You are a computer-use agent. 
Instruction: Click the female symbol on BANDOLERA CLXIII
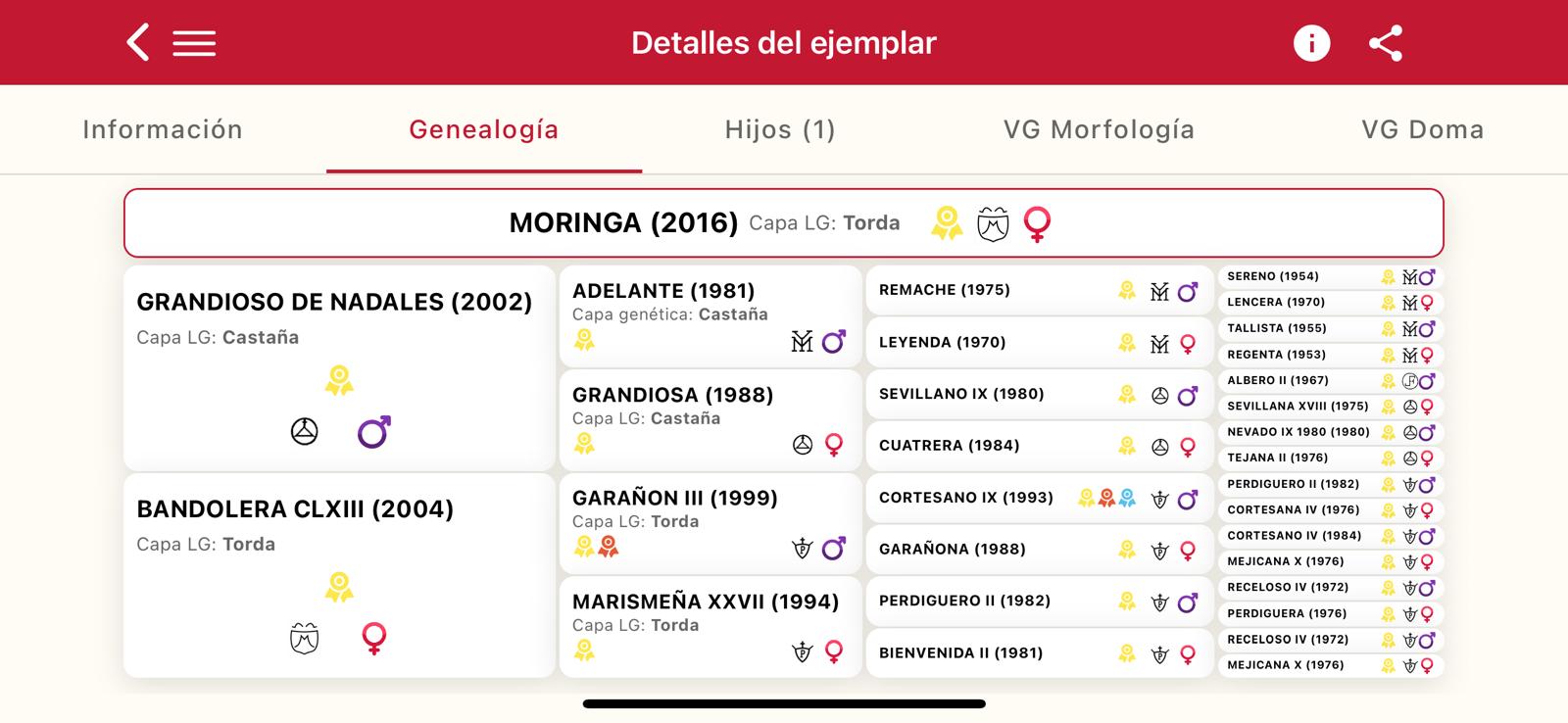click(x=373, y=639)
